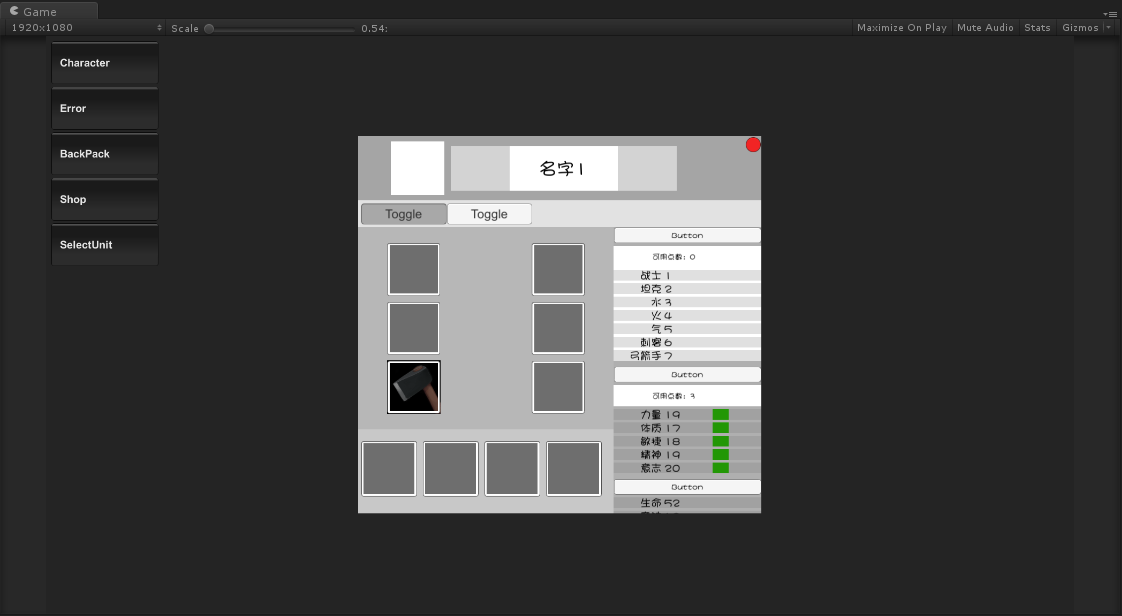Viewport: 1122px width, 616px height.
Task: Toggle Gizmos in the Game view
Action: click(x=1080, y=28)
